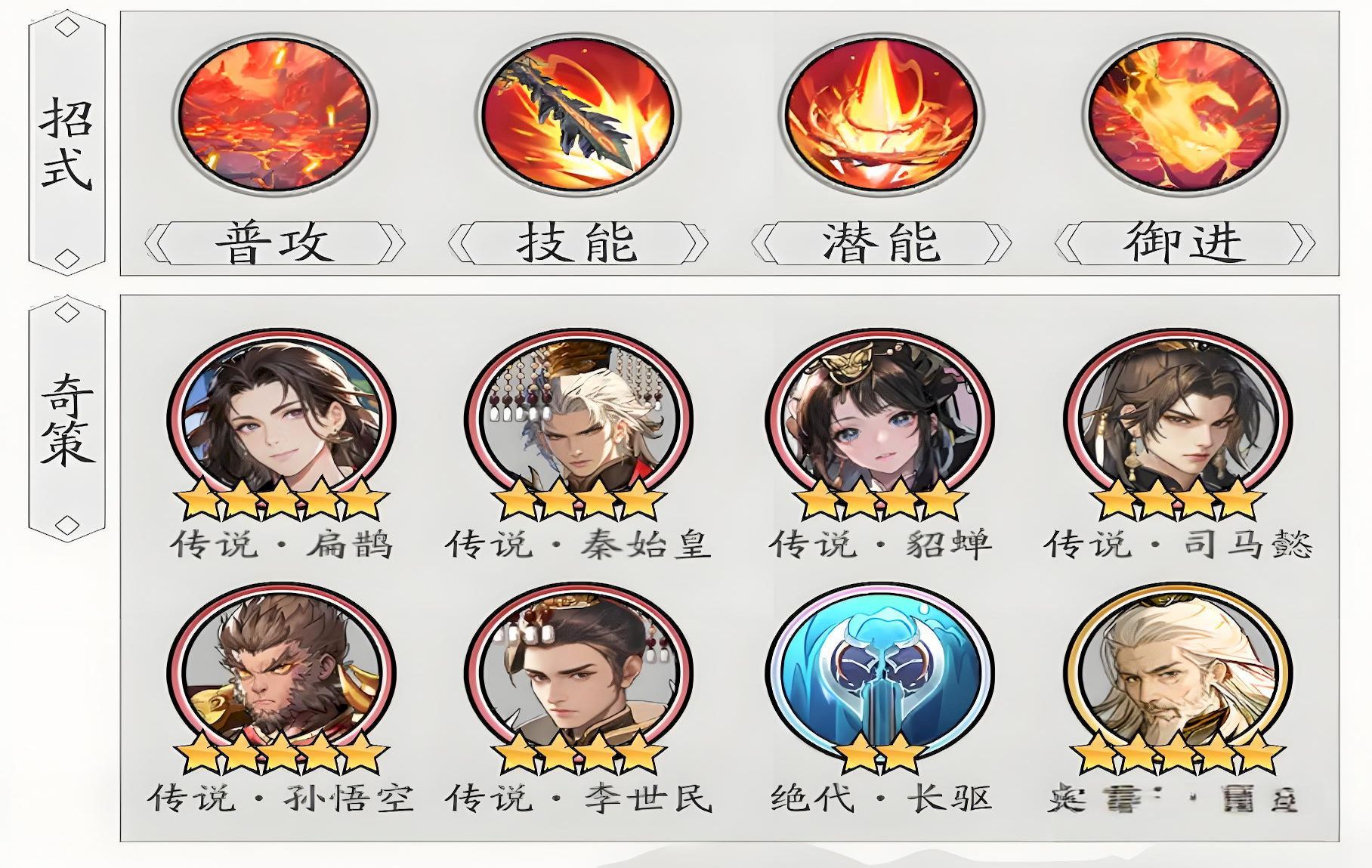Click the five-star rating under 孙悟空
The height and width of the screenshot is (868, 1372).
click(x=281, y=752)
